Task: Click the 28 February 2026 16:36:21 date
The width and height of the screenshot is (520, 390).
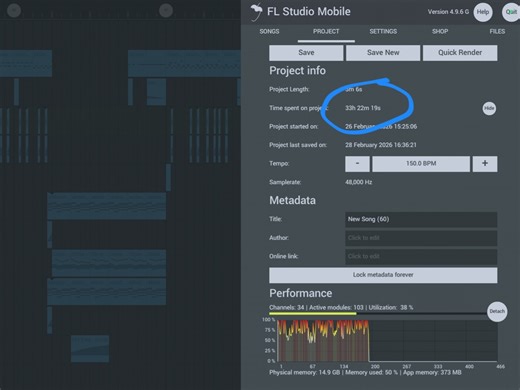Action: (x=381, y=145)
